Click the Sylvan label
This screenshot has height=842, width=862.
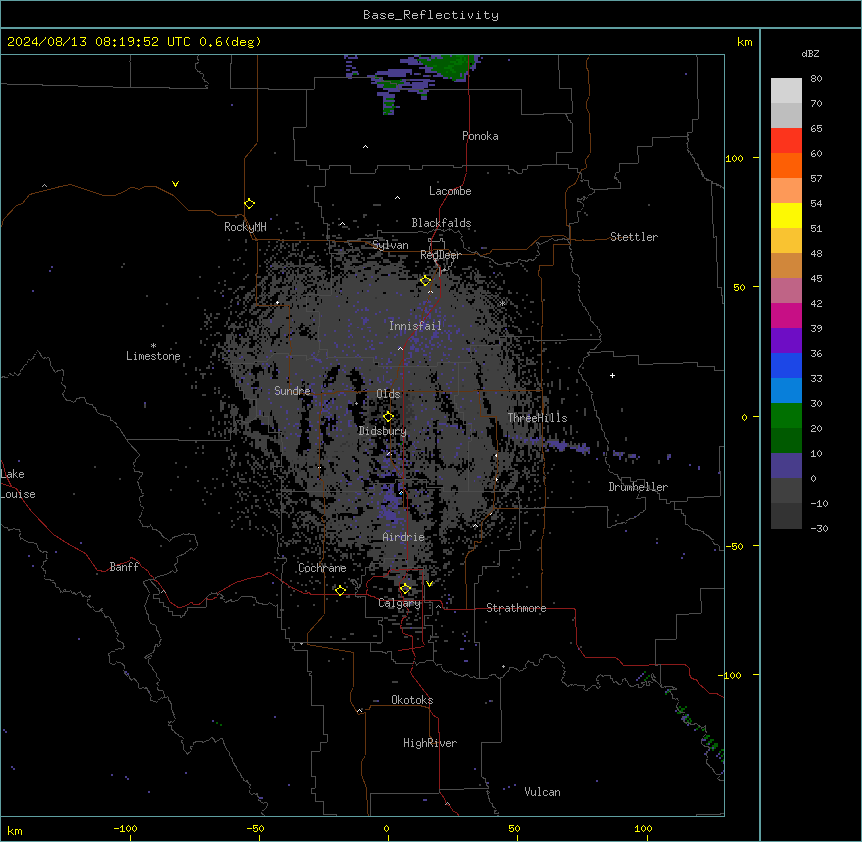[x=390, y=245]
